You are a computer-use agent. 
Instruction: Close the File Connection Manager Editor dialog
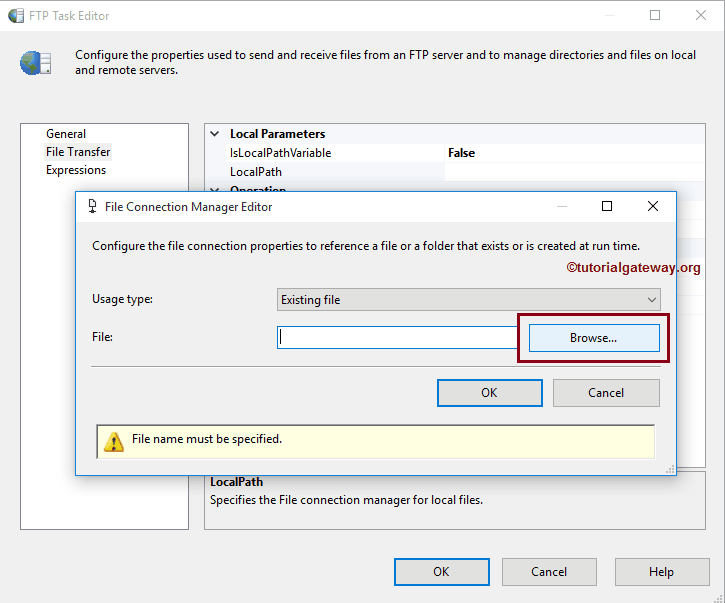pos(652,206)
